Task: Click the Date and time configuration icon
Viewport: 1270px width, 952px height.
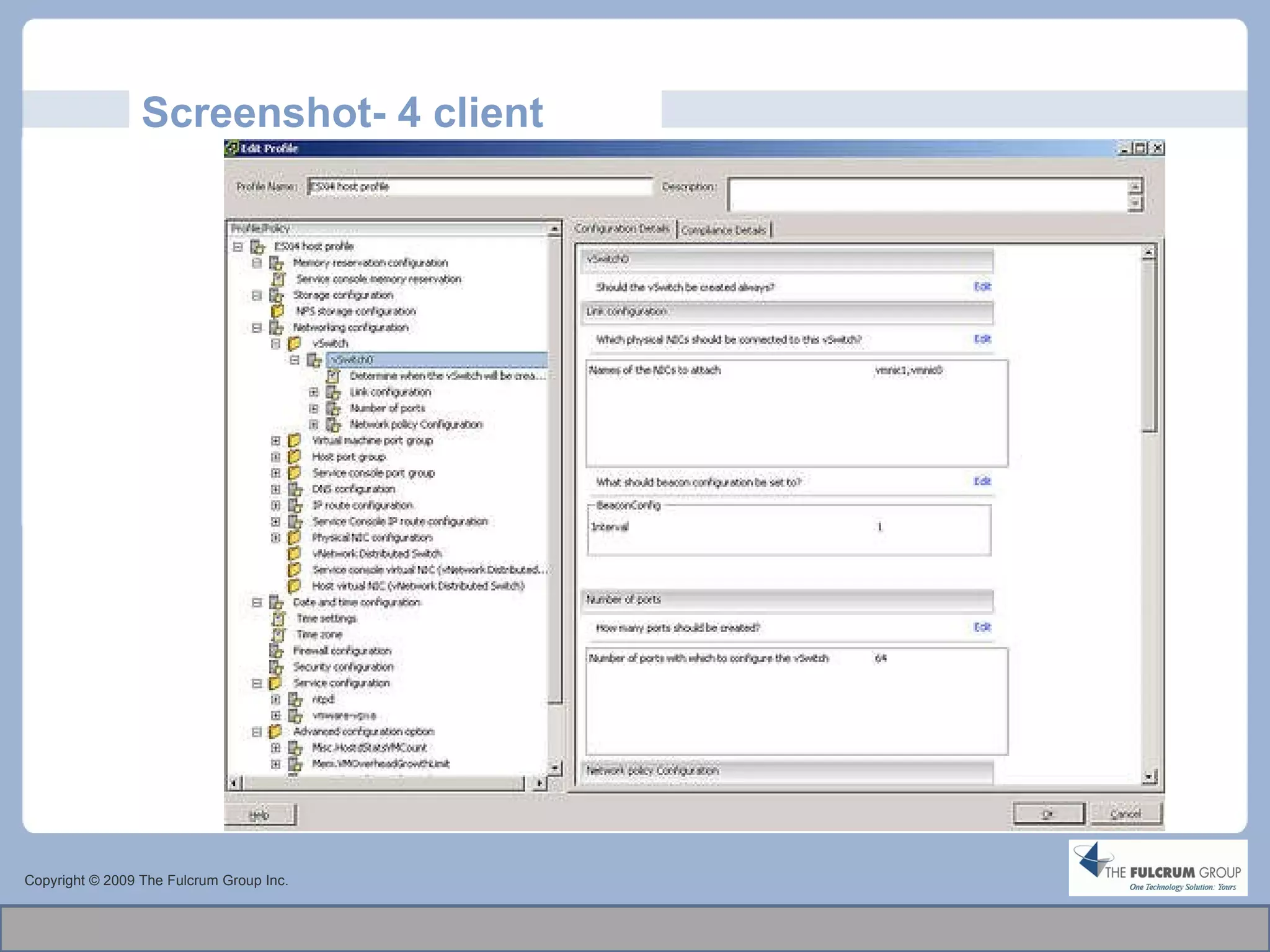Action: coord(276,602)
